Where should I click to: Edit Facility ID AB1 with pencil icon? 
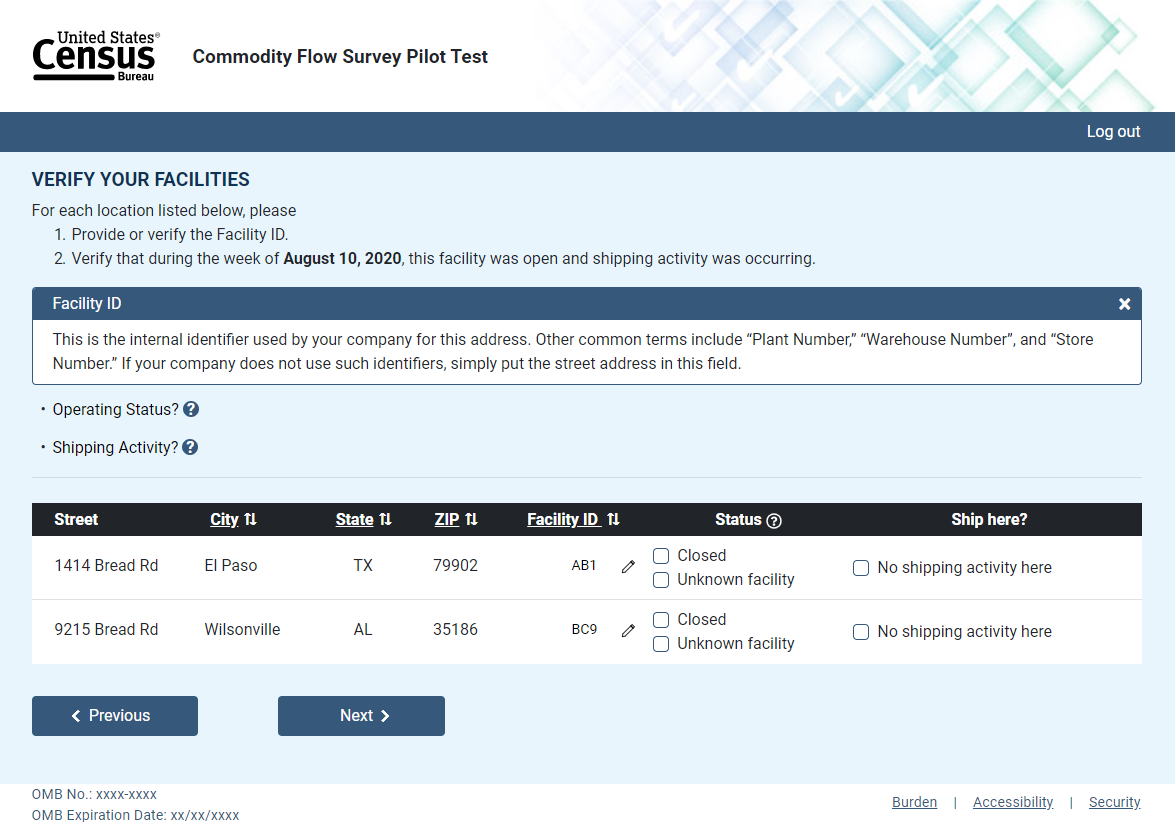[628, 567]
